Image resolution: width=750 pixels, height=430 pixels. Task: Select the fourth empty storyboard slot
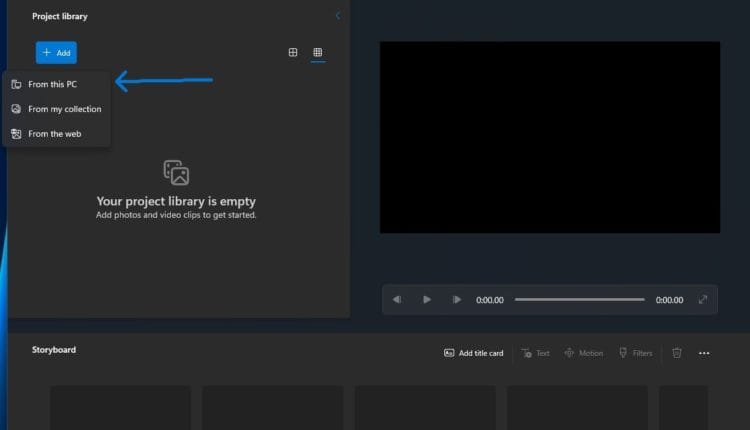coord(577,408)
